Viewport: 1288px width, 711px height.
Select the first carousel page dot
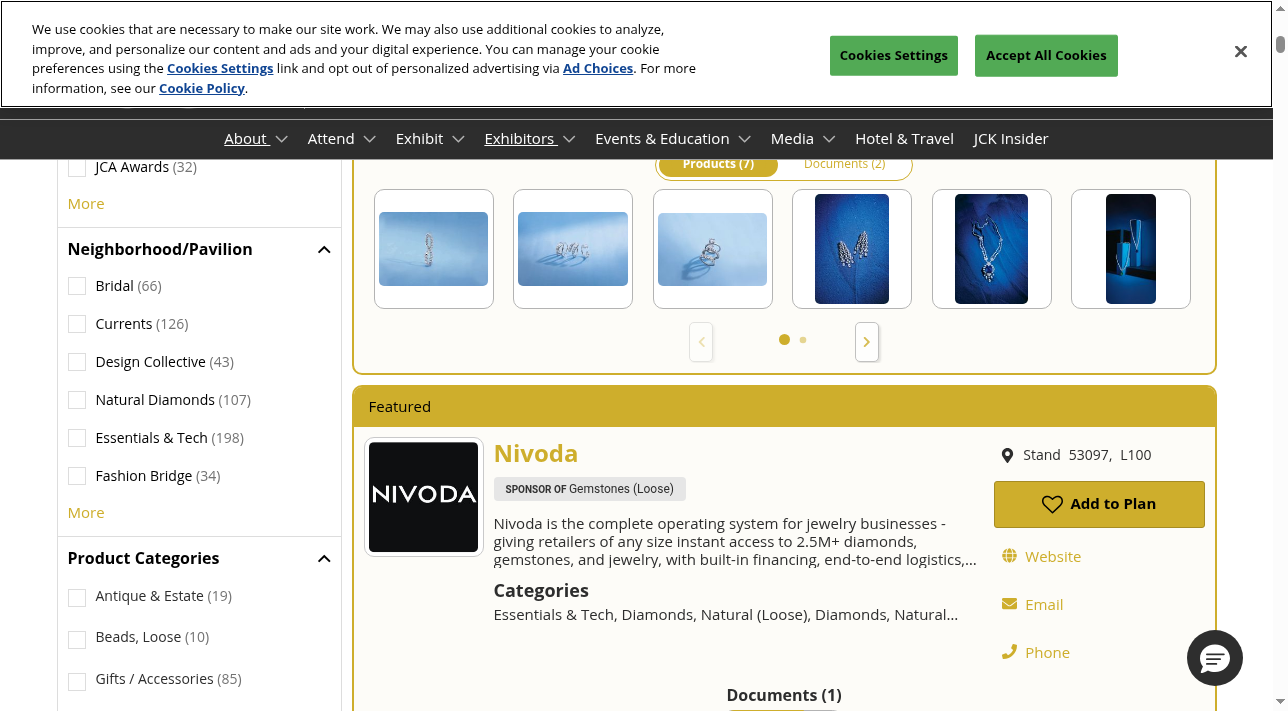click(784, 340)
